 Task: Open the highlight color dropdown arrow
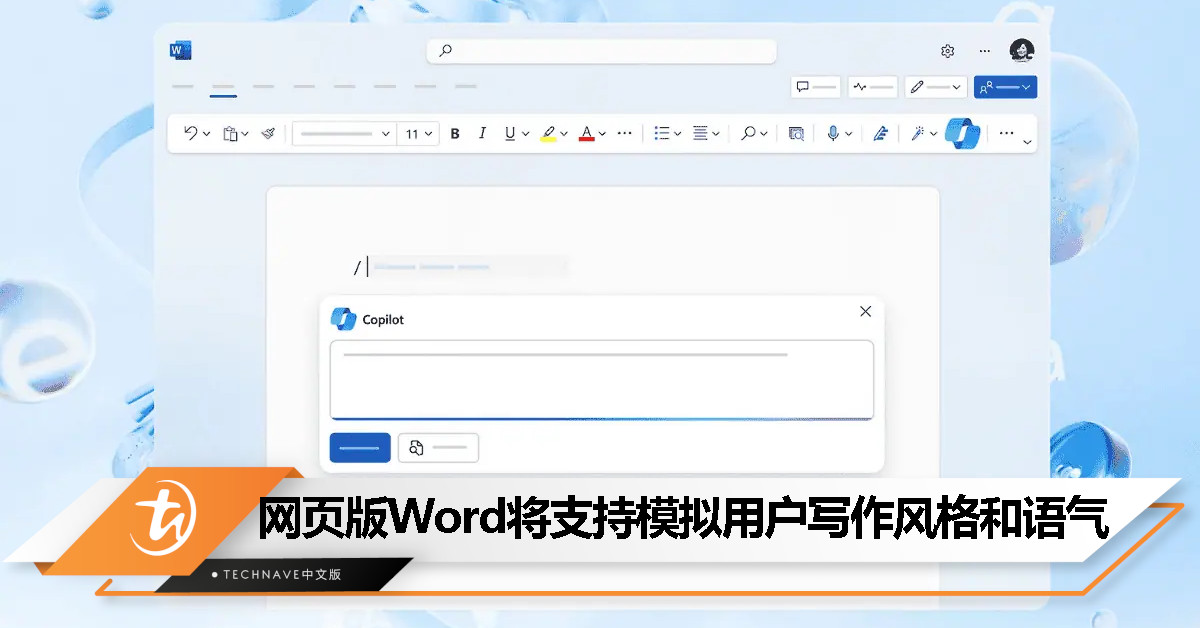pyautogui.click(x=564, y=134)
